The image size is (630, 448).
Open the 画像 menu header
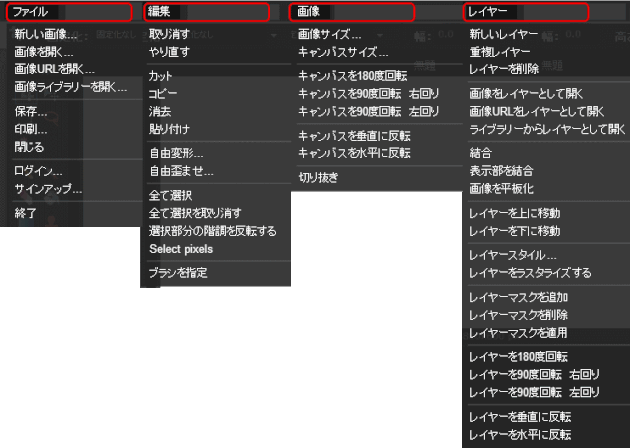[x=309, y=12]
